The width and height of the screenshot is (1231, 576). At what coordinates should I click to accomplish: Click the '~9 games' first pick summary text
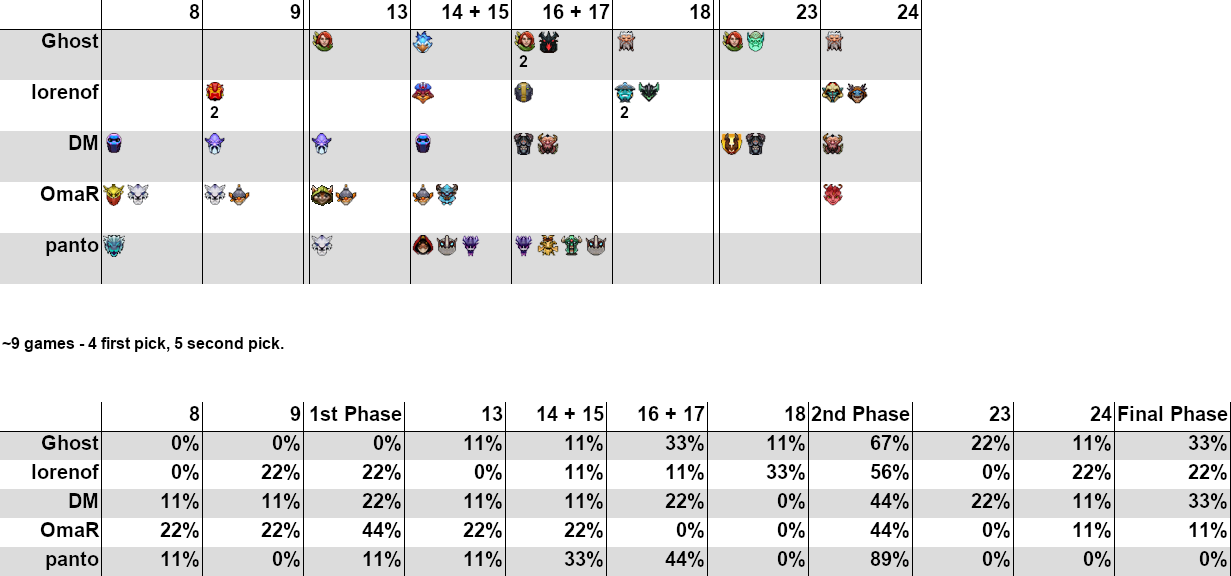(143, 344)
